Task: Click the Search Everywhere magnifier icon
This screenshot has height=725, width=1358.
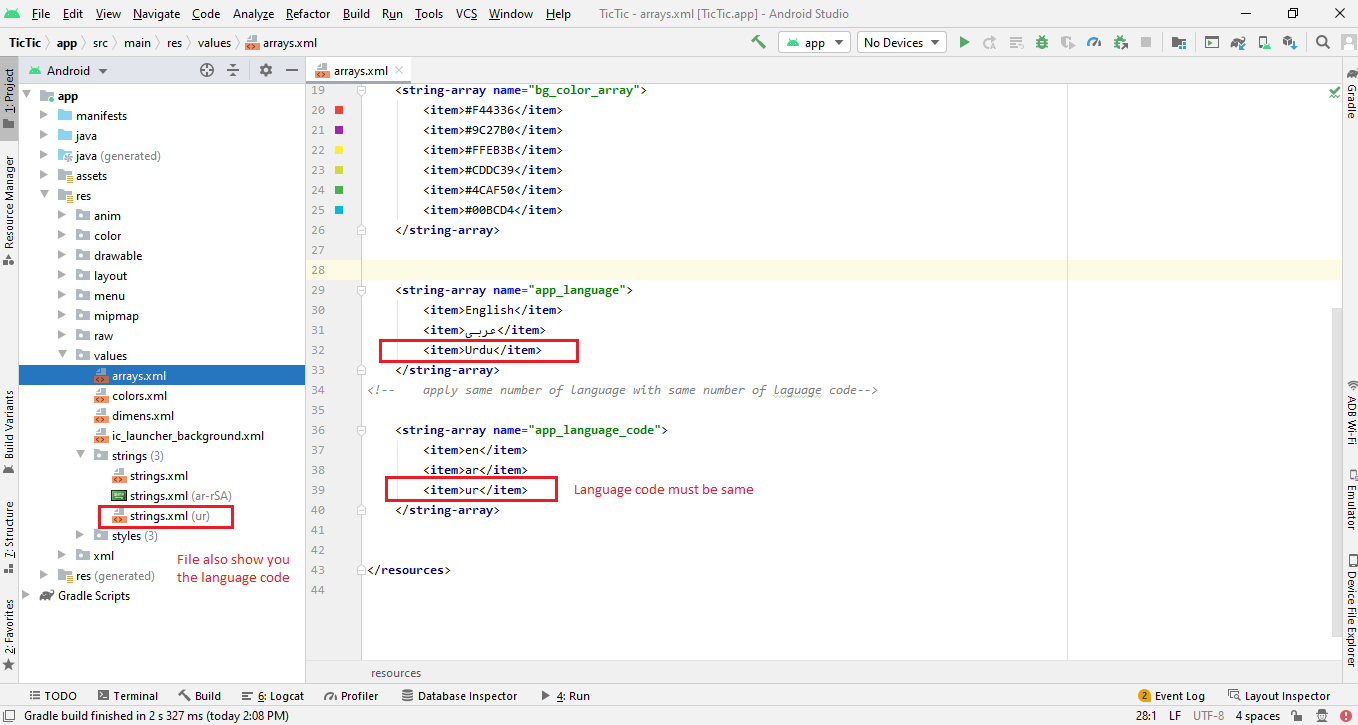Action: click(1322, 43)
